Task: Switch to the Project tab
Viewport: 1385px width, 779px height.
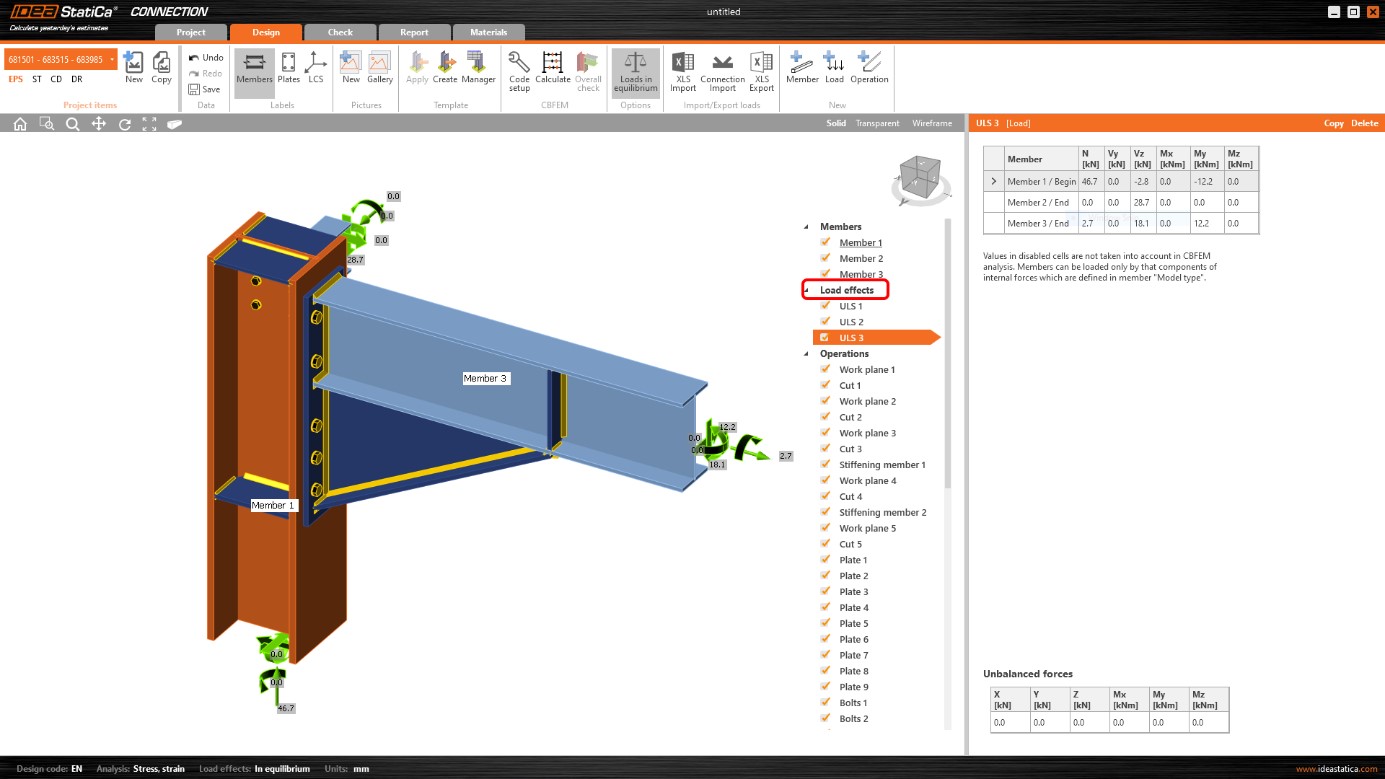Action: [191, 32]
